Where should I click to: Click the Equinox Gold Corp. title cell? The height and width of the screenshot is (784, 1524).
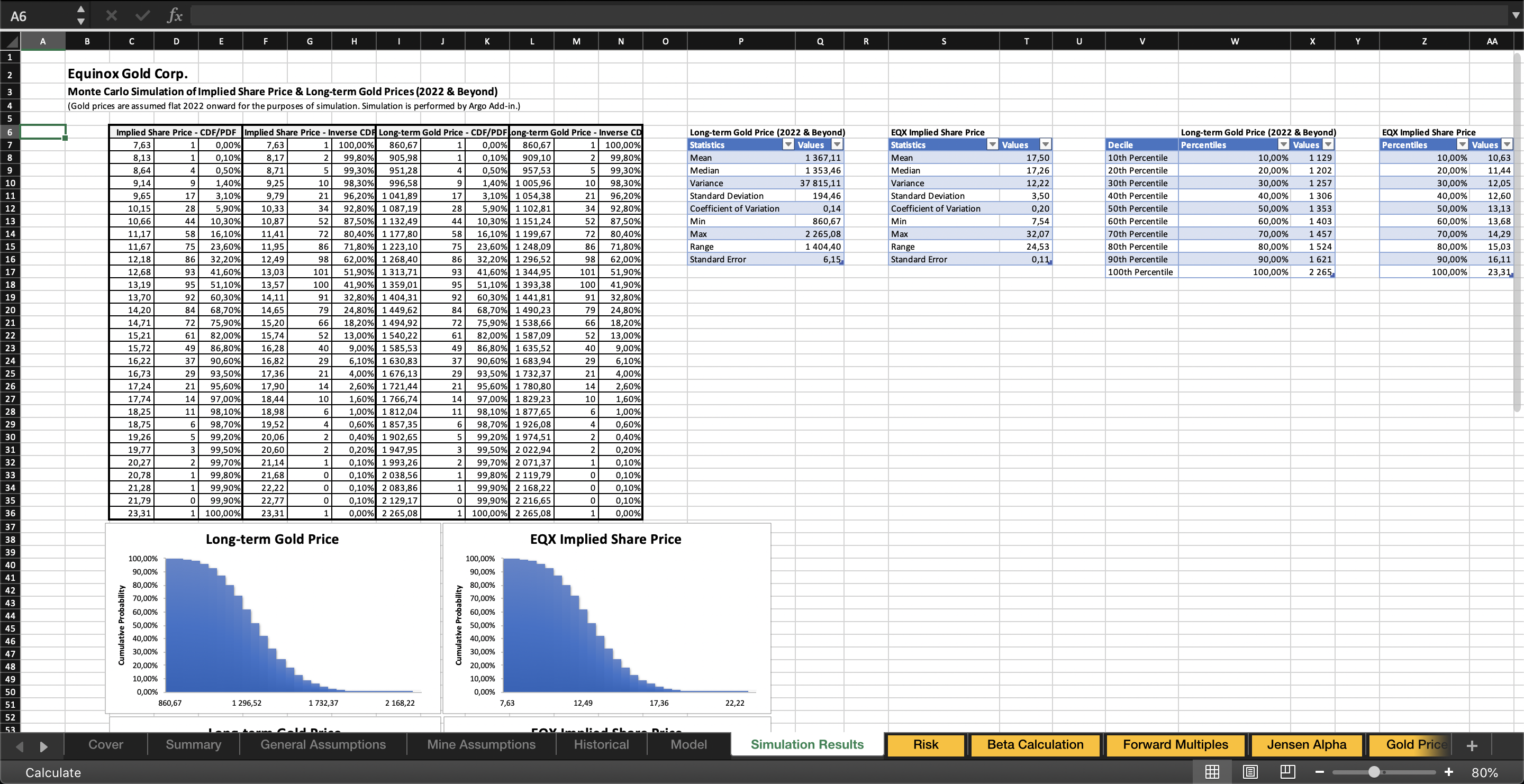coord(128,74)
